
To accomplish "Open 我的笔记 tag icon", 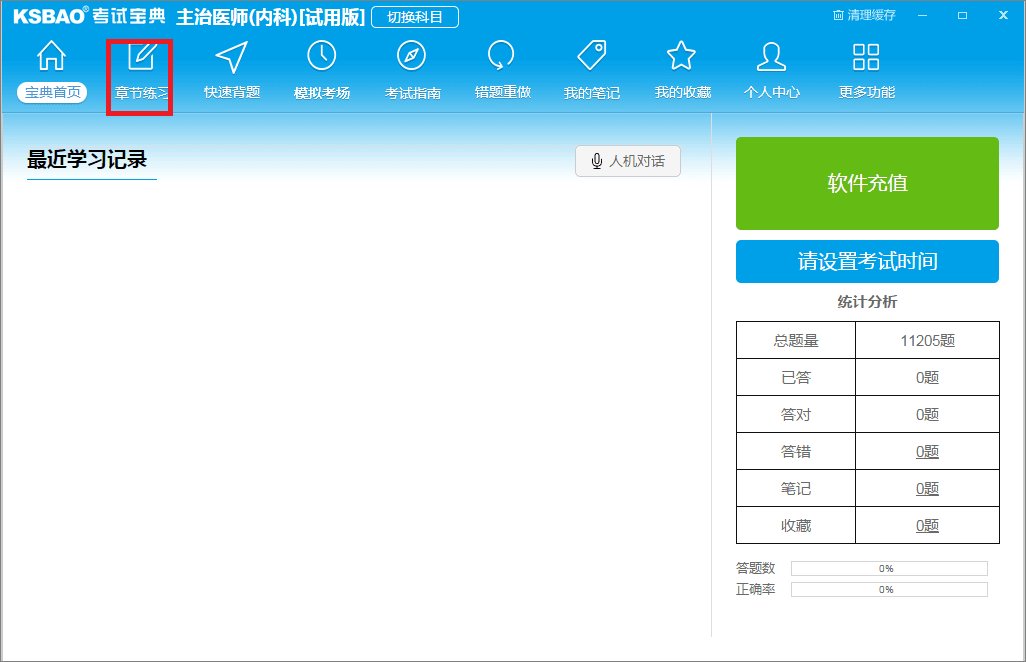I will pos(591,57).
